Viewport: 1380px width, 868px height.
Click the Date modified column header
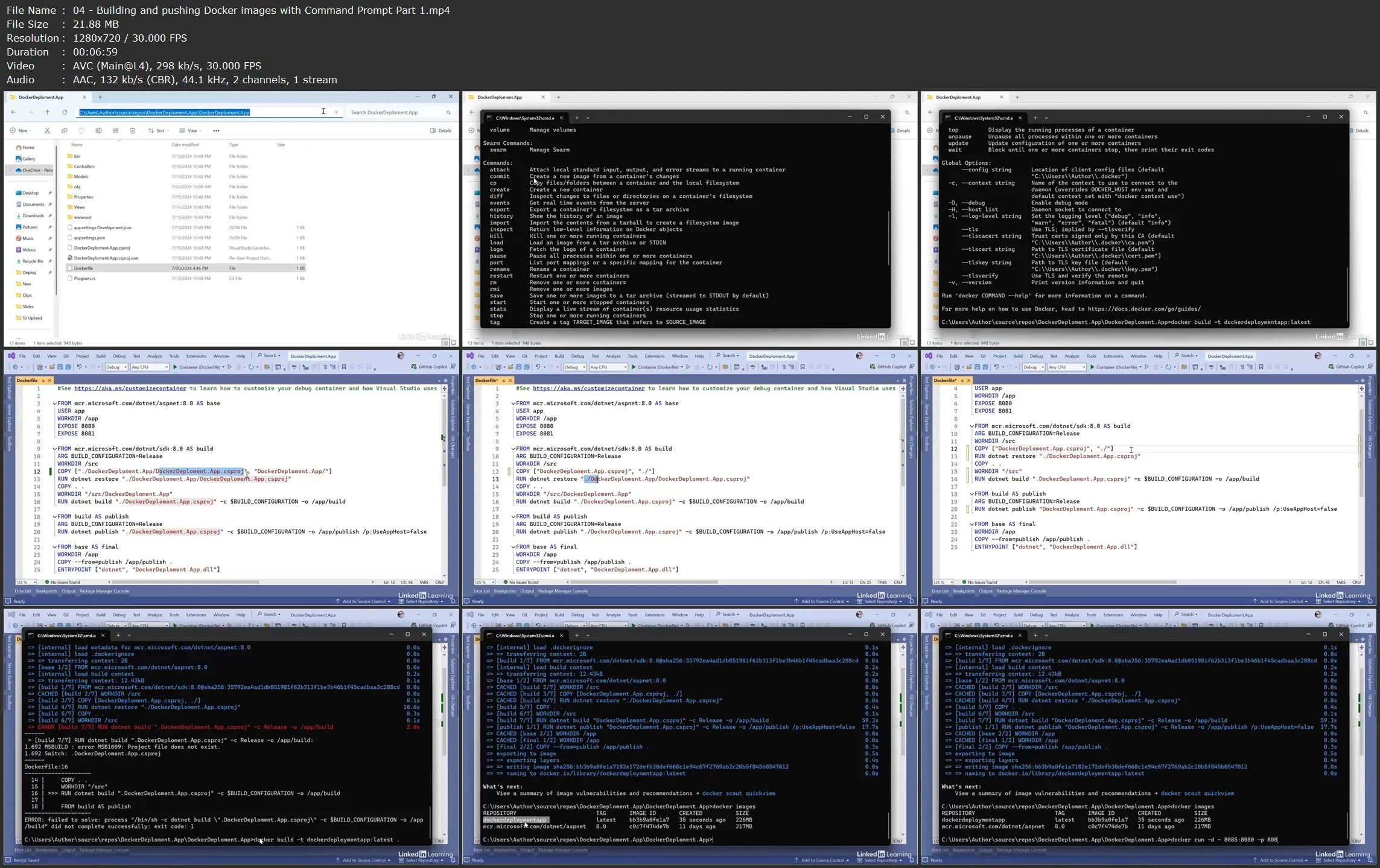pos(185,145)
